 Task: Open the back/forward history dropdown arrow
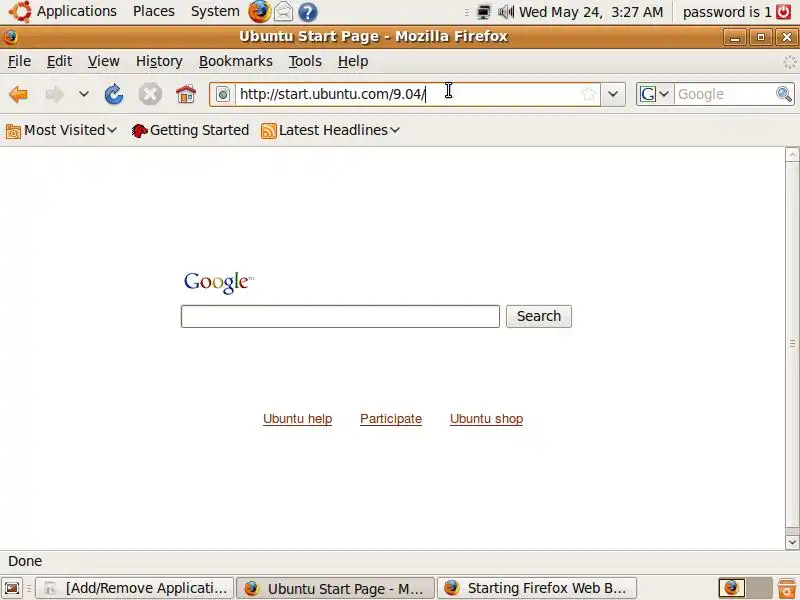(84, 94)
